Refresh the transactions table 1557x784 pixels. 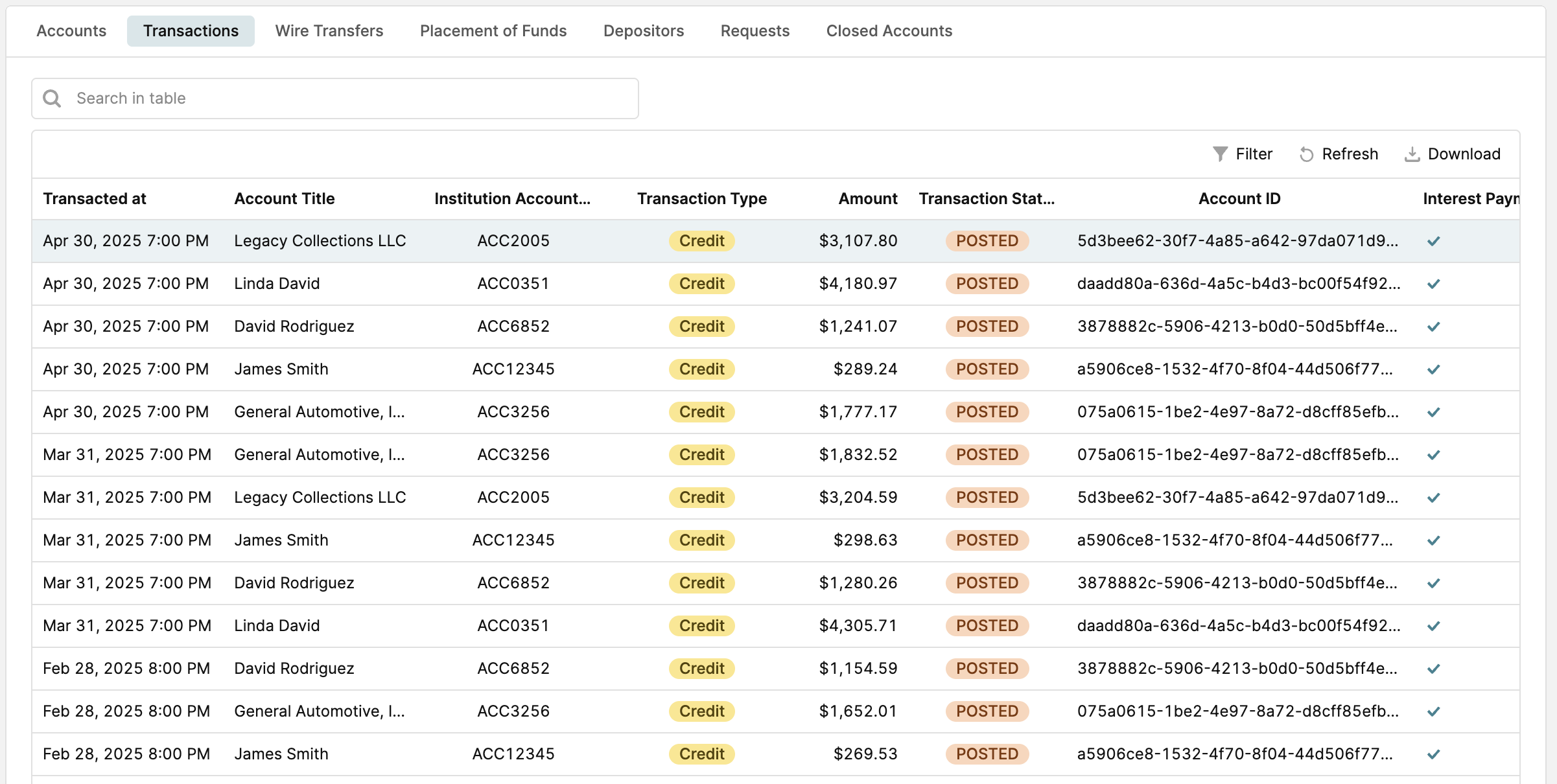click(1339, 154)
